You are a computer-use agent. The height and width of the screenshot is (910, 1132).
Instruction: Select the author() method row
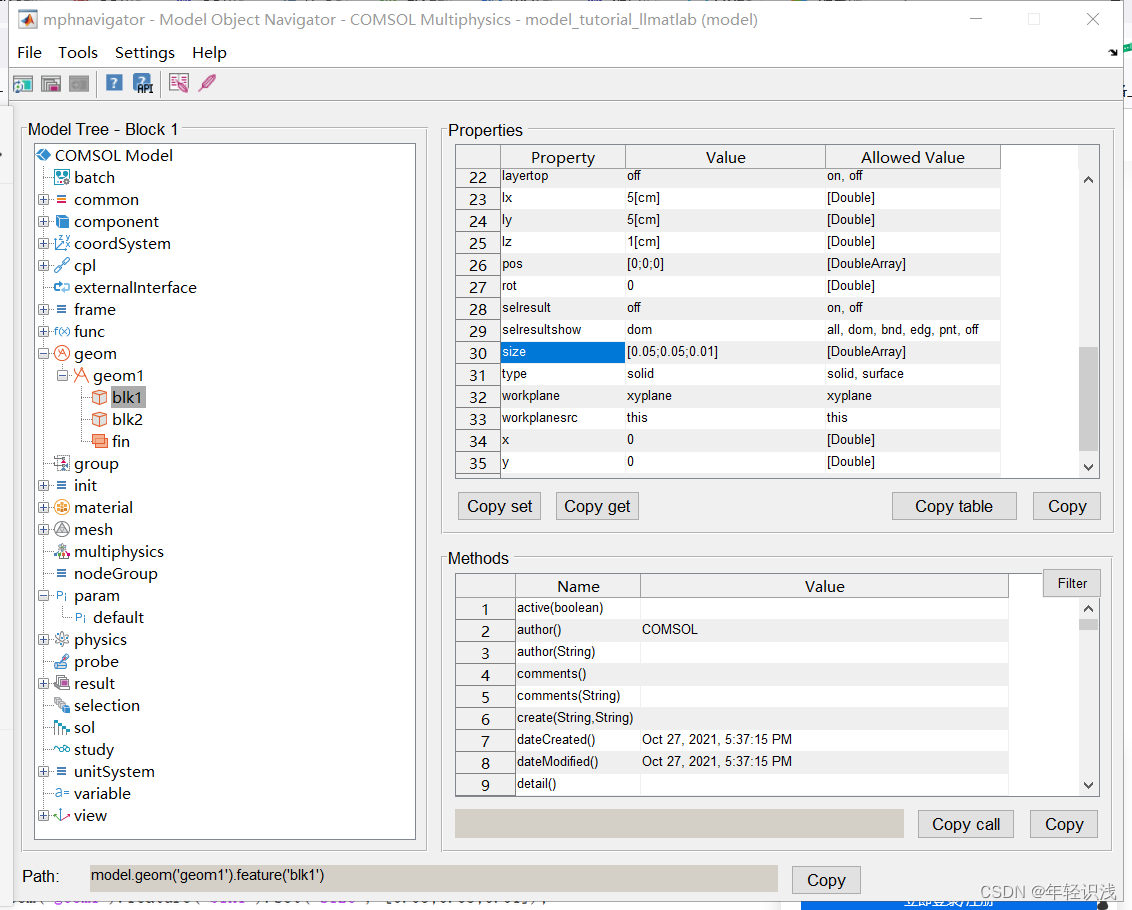tap(732, 630)
